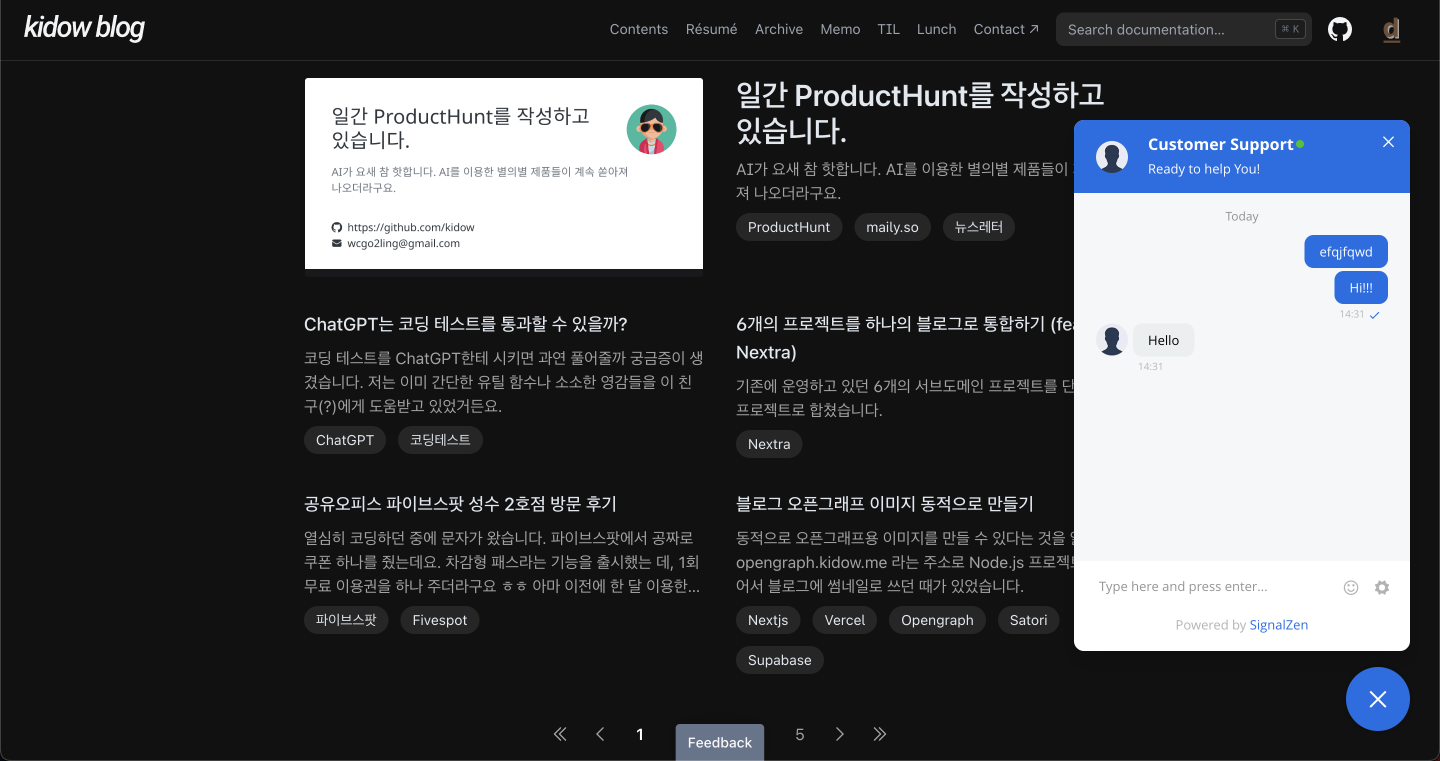Select the Nextra tag
Screen dimensions: 1440x761
point(769,444)
